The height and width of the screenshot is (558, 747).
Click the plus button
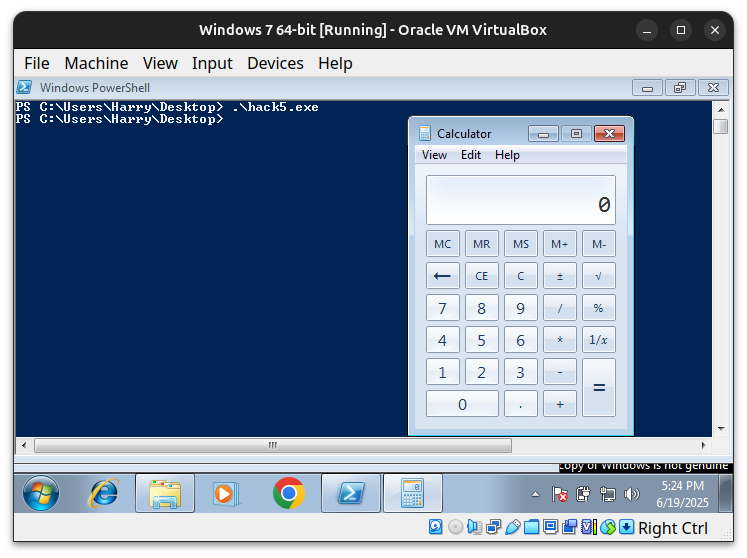[560, 404]
